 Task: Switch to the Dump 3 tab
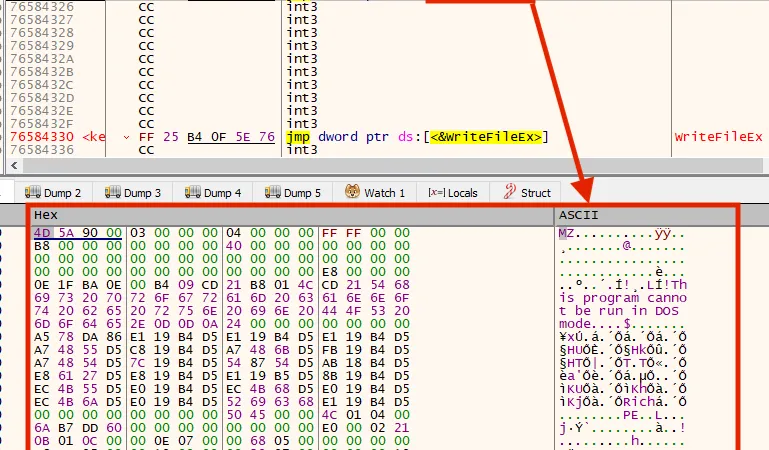point(133,193)
